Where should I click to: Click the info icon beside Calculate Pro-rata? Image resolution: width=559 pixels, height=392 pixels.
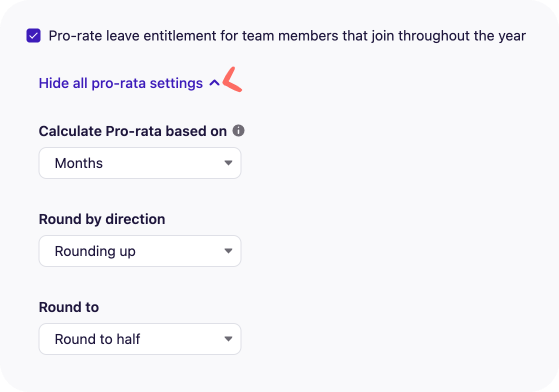tap(239, 131)
